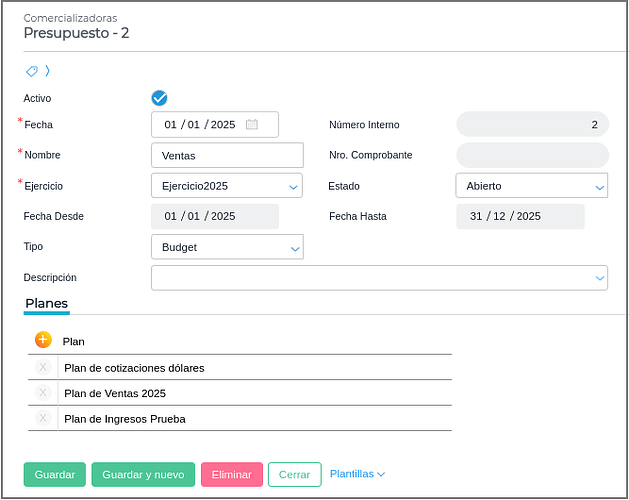This screenshot has width=629, height=500.
Task: Click the Comercializadoras breadcrumb text
Action: click(x=70, y=18)
